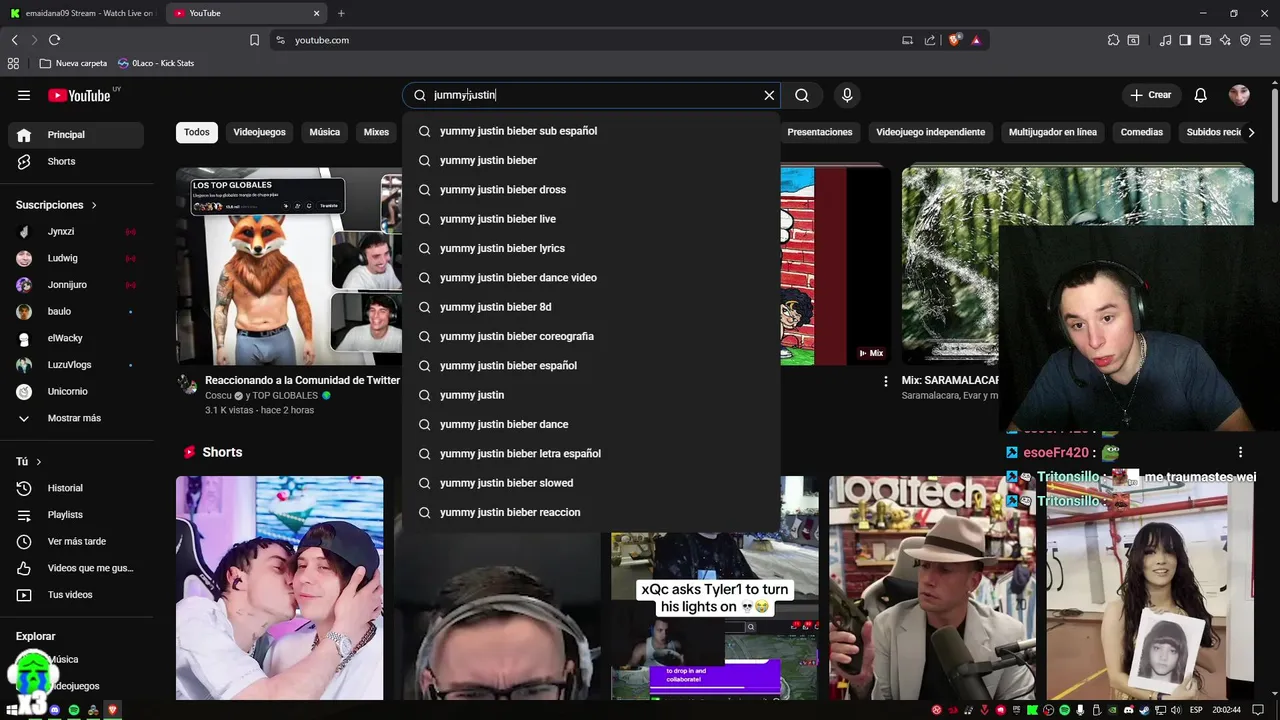This screenshot has height=720, width=1280.
Task: Open the Brave VPN shield icon
Action: (x=1245, y=40)
